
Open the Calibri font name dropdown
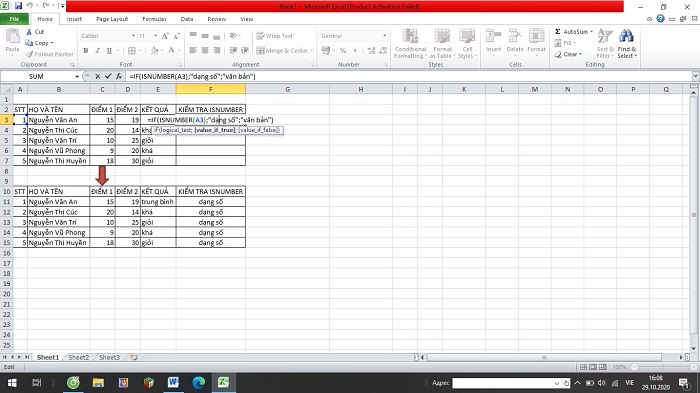(x=133, y=36)
